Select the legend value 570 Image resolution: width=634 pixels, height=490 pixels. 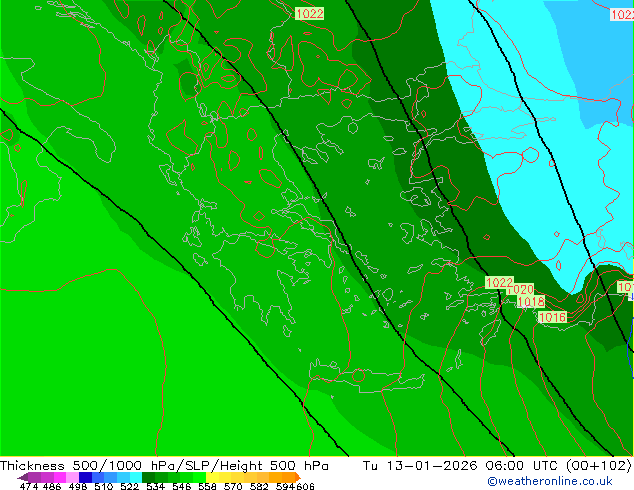pyautogui.click(x=233, y=486)
